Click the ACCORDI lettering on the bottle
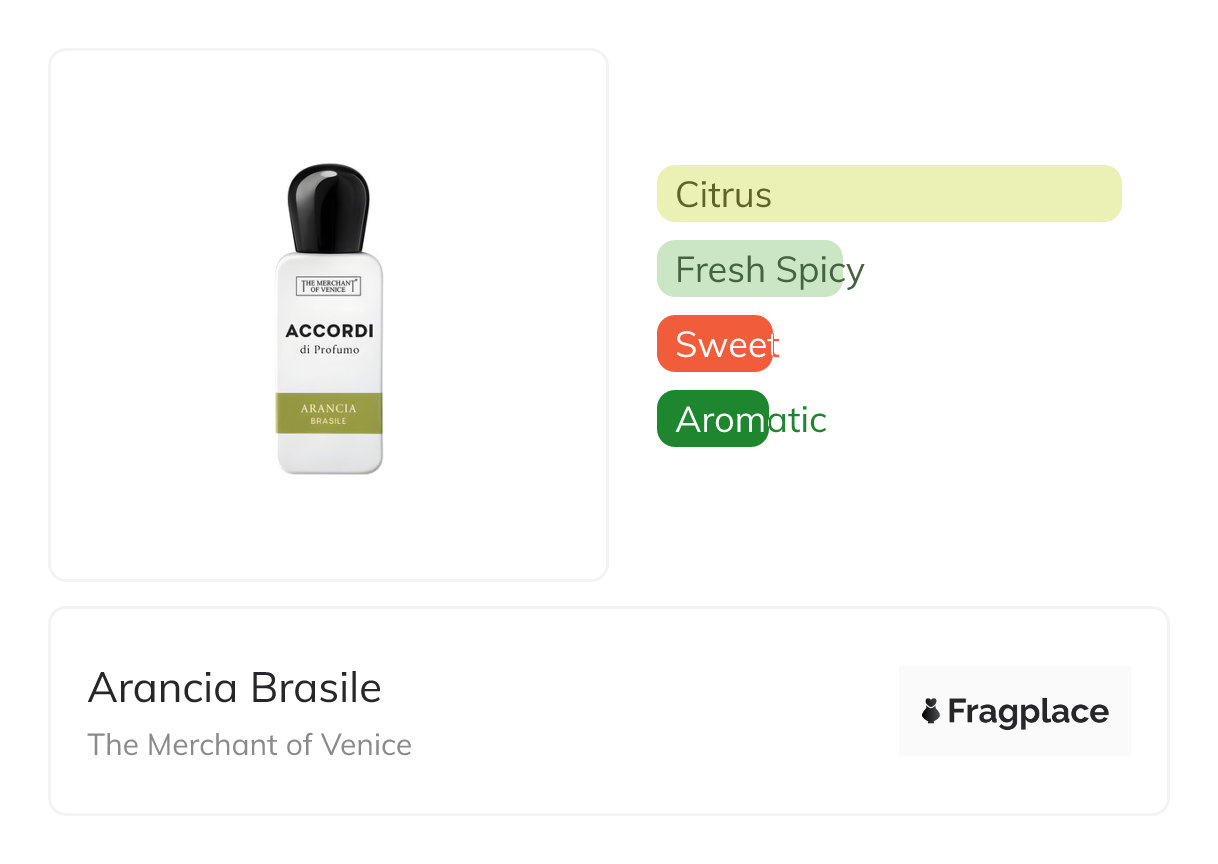Screen dimensions: 1218x864 329,331
